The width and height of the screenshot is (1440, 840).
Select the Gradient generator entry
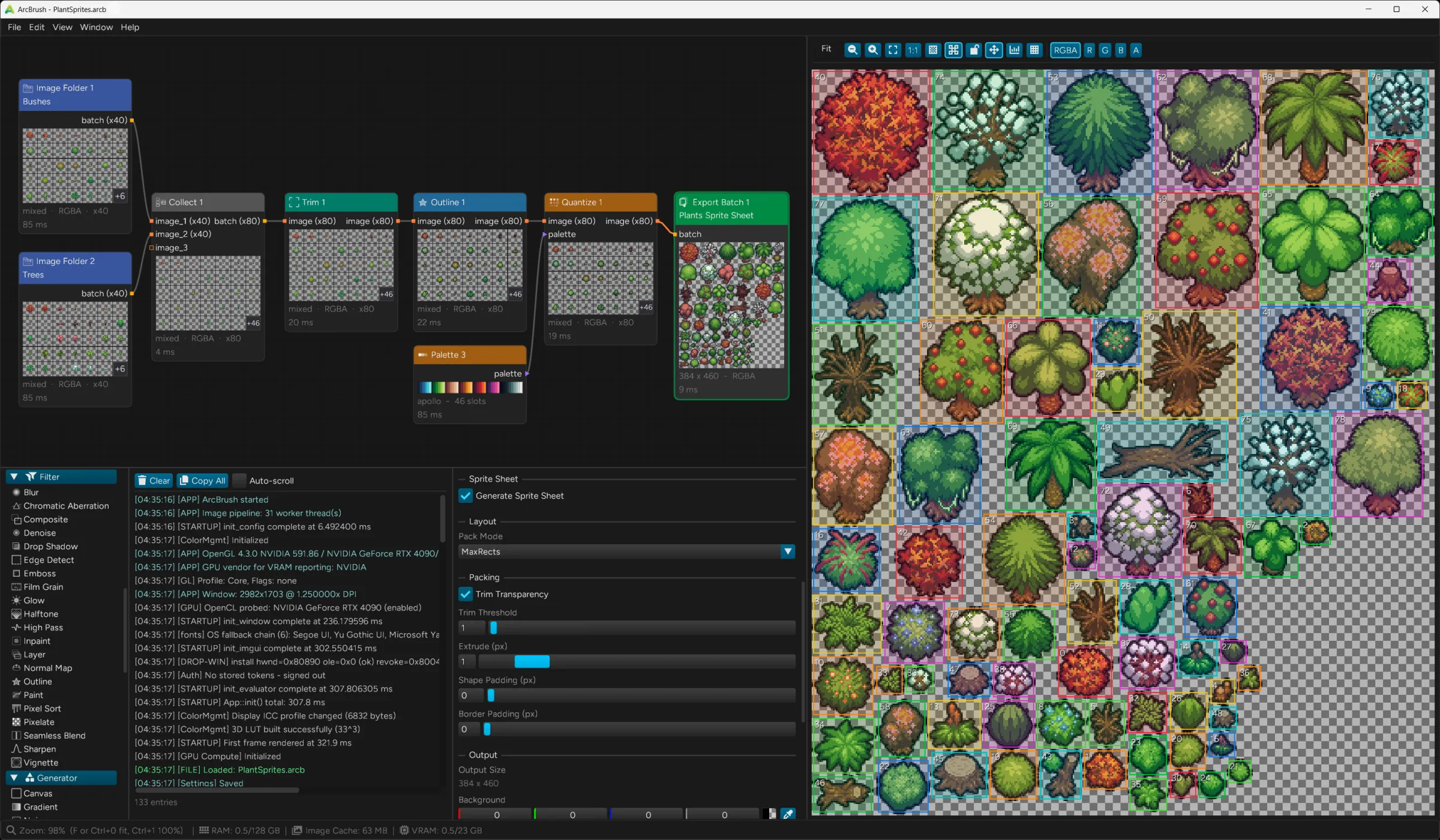40,807
